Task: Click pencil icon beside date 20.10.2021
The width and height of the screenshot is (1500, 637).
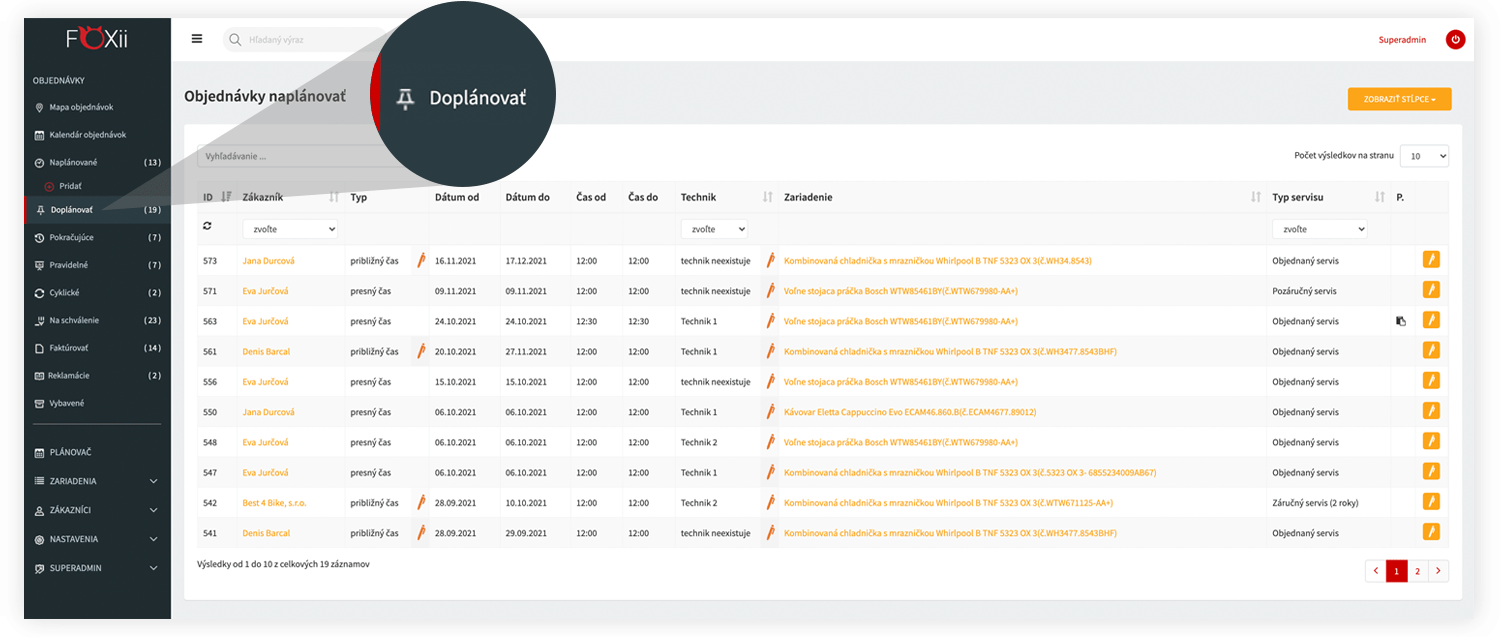Action: (x=421, y=351)
